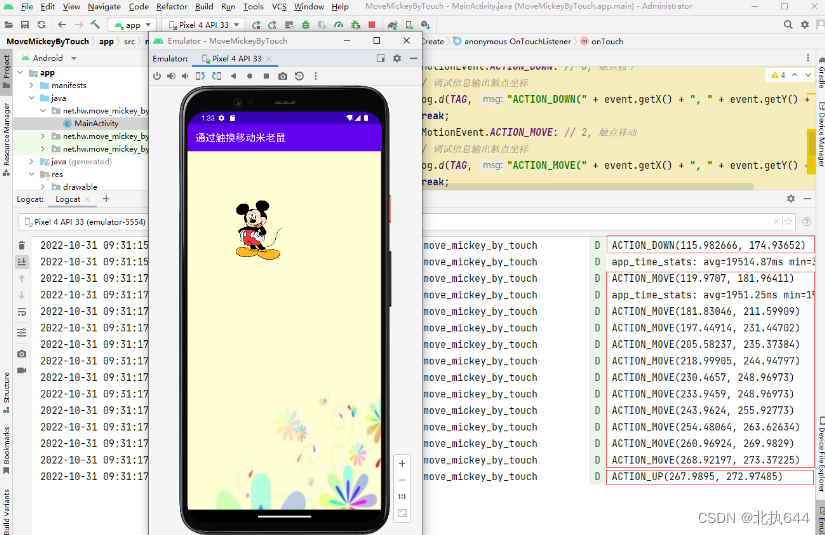This screenshot has width=825, height=535.
Task: Click the Search Everywhere magnifier icon
Action: click(x=788, y=25)
